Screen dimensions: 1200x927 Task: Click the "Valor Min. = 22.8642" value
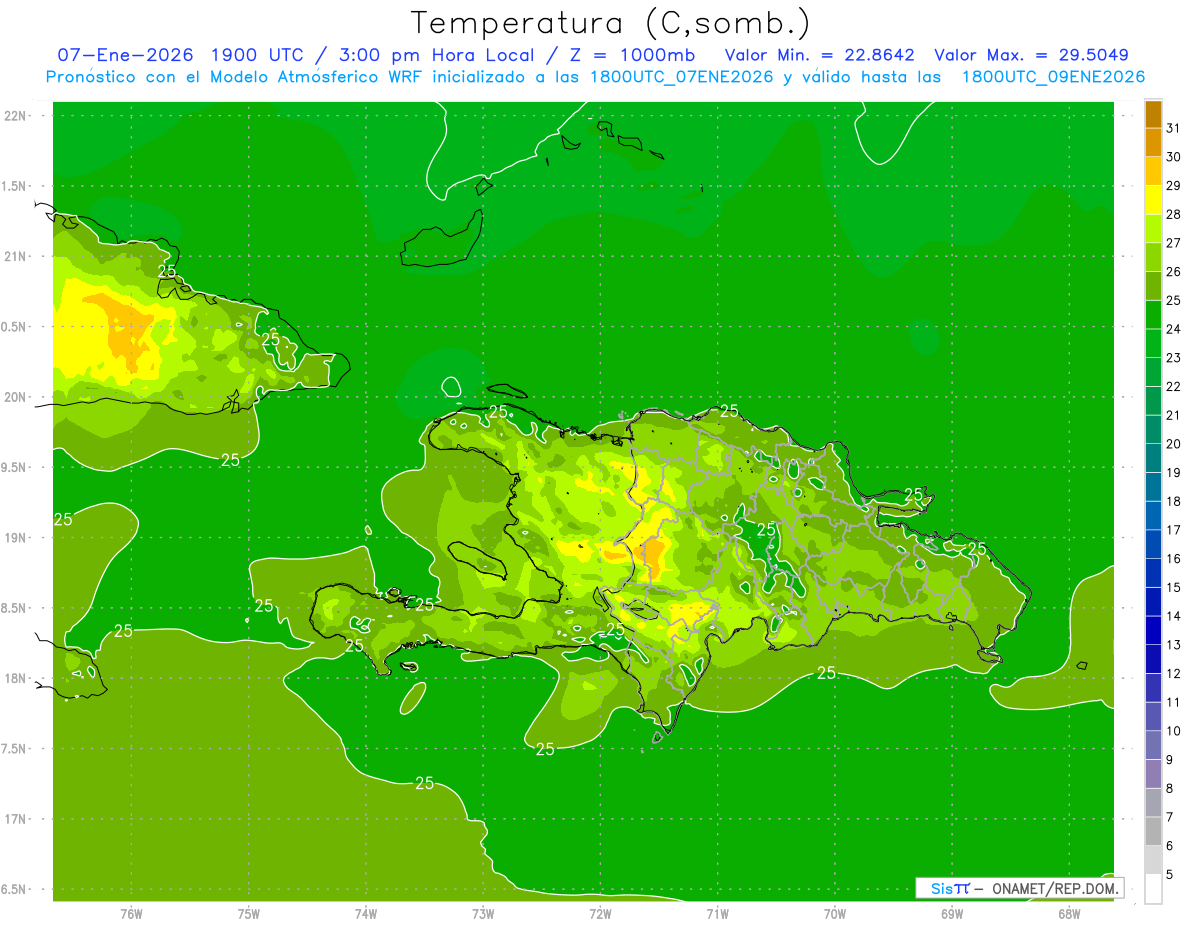pos(820,55)
